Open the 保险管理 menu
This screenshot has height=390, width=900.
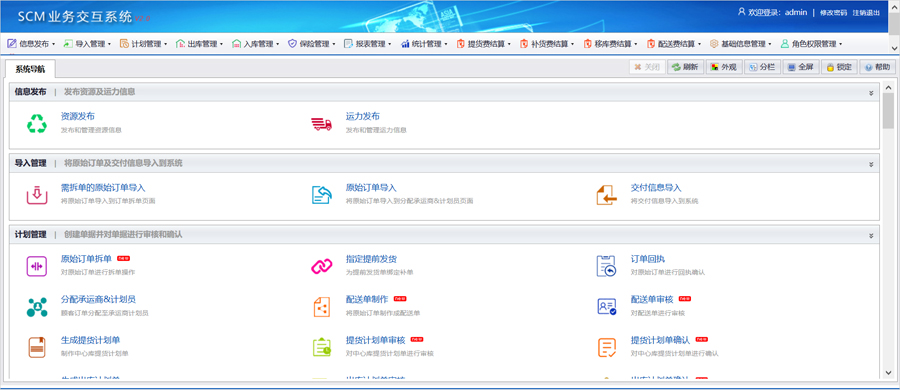click(312, 44)
